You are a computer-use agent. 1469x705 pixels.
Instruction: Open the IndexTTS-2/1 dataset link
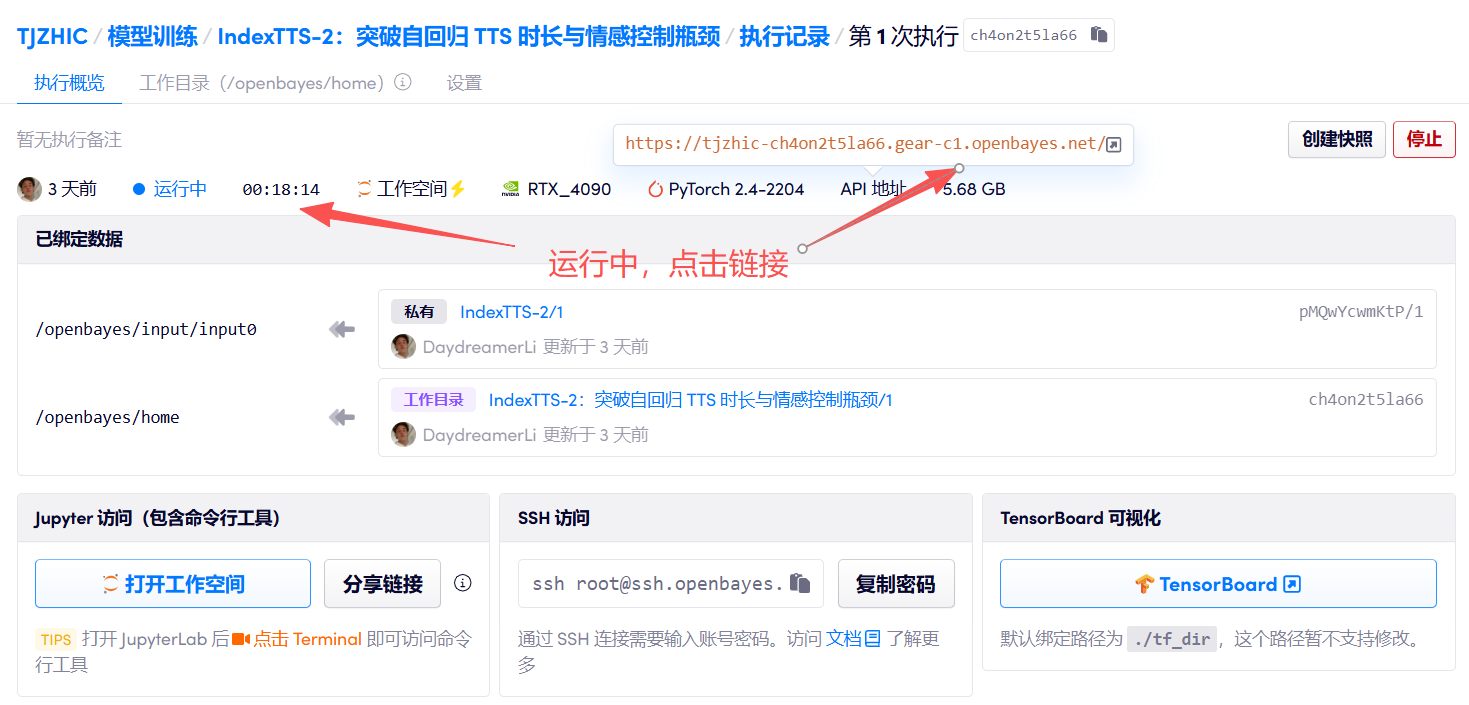click(x=511, y=312)
